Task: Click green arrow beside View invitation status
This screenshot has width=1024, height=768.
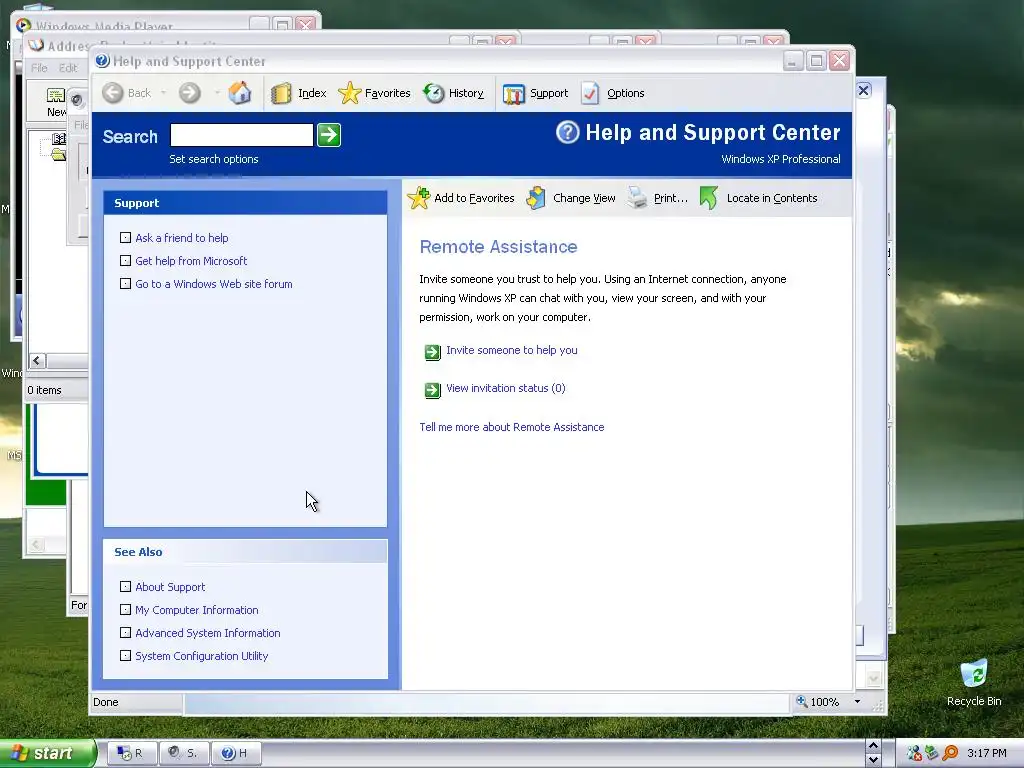Action: click(432, 390)
